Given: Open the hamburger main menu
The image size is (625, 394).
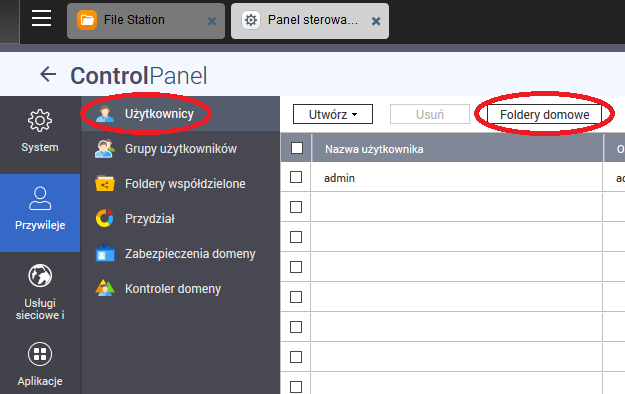Looking at the screenshot, I should [41, 18].
